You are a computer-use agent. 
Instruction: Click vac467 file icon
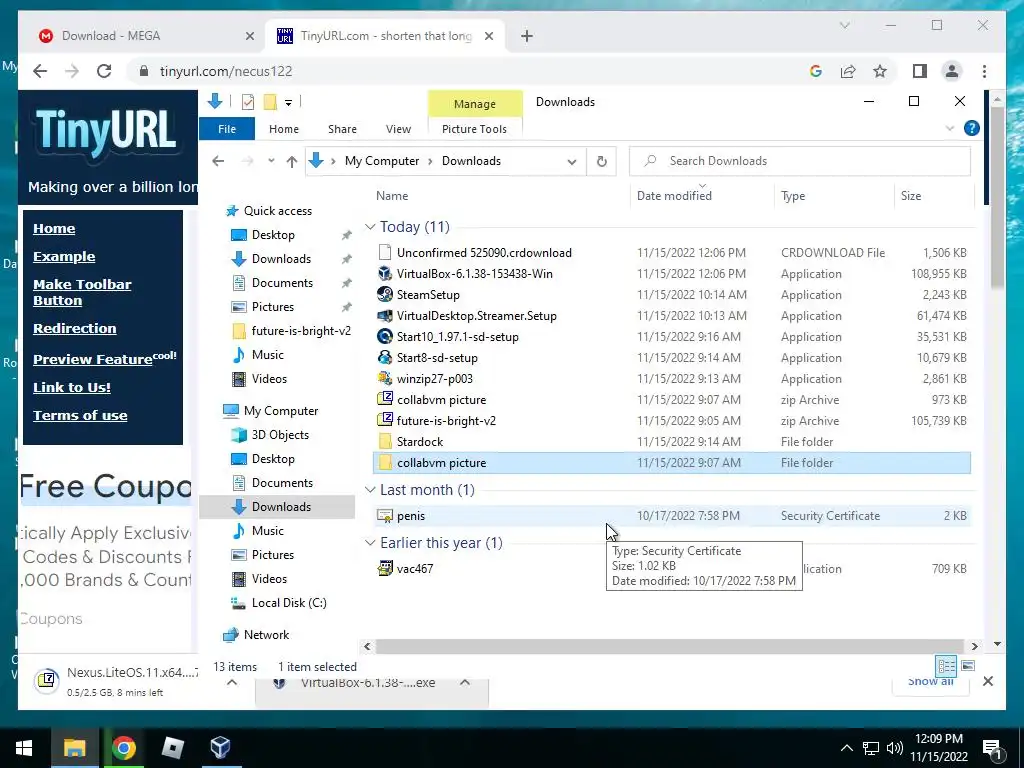point(385,568)
